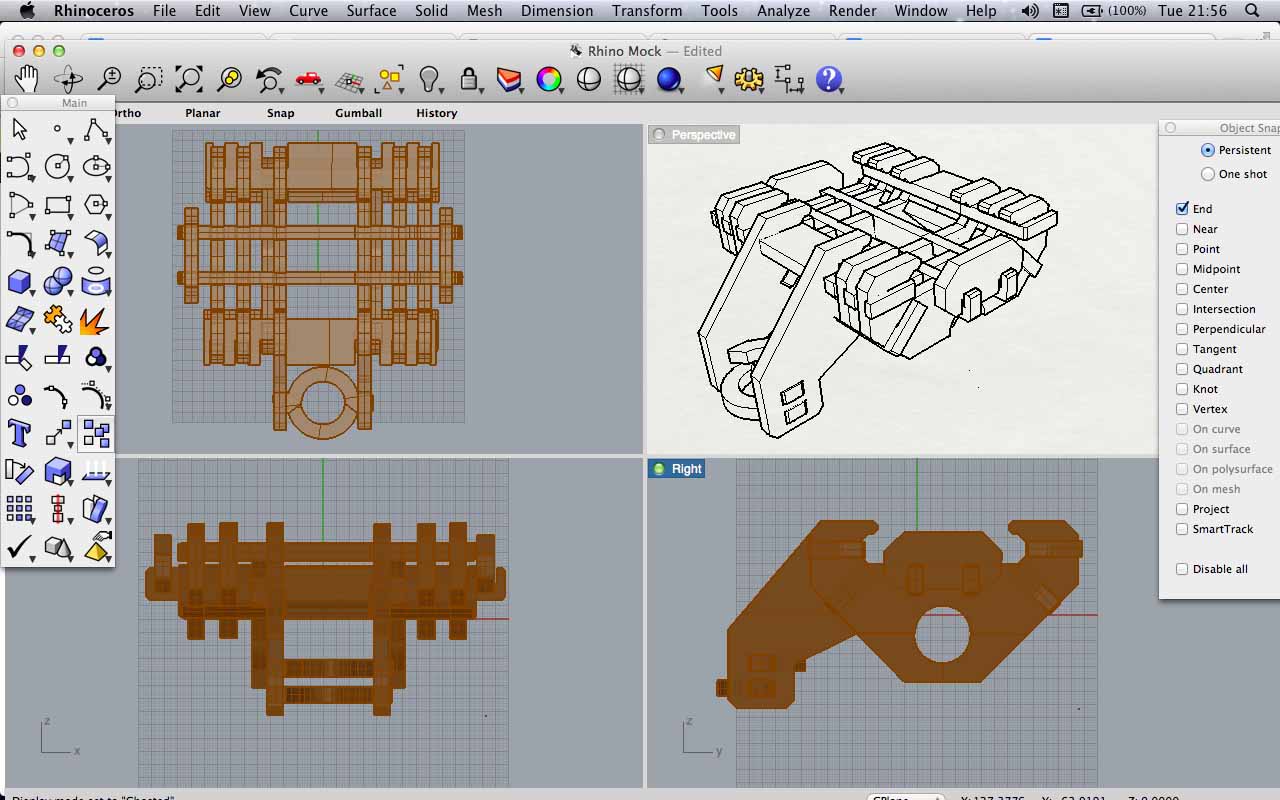Enable the Midpoint object snap
Viewport: 1280px width, 800px height.
coord(1183,269)
